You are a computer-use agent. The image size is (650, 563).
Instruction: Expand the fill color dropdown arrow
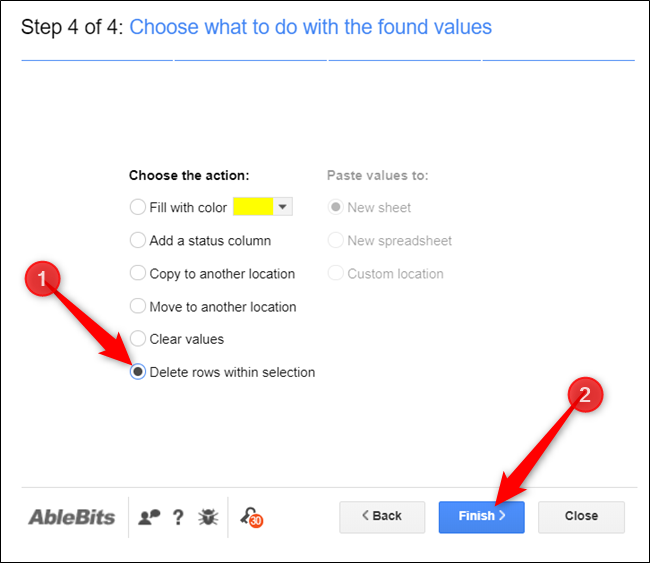pos(283,207)
